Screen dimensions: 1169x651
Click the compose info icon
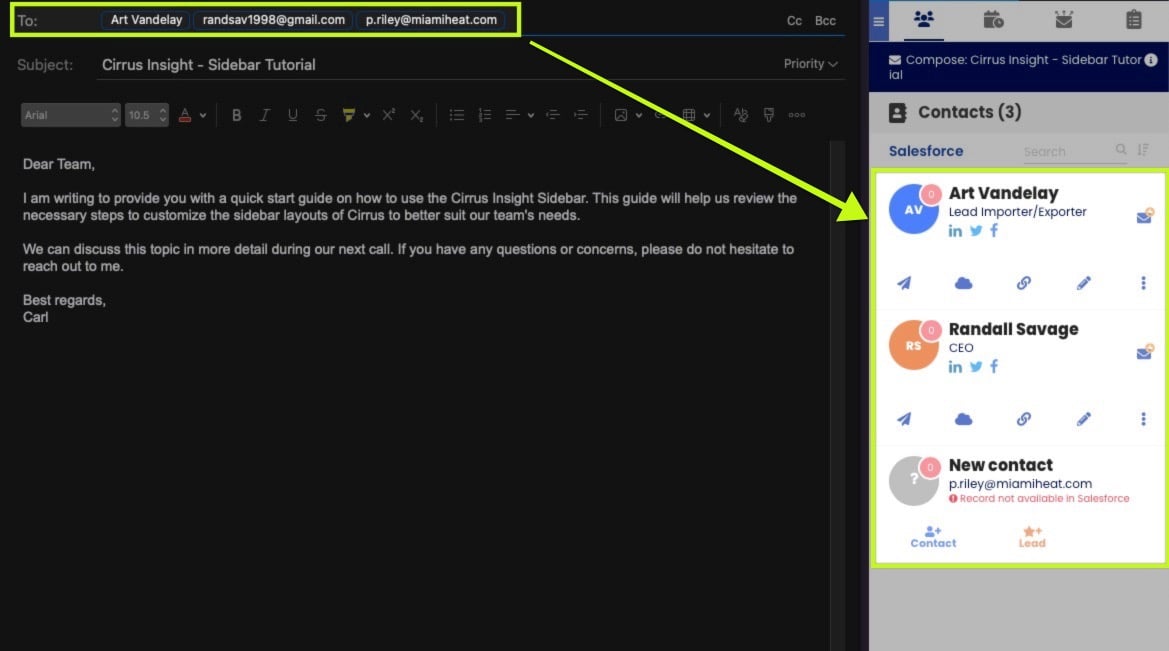pos(1151,60)
